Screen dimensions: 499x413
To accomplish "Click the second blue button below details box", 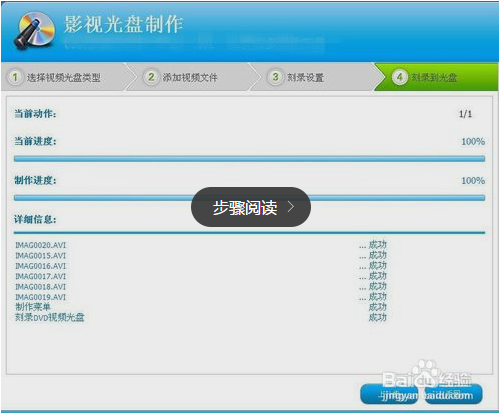I will (x=454, y=394).
